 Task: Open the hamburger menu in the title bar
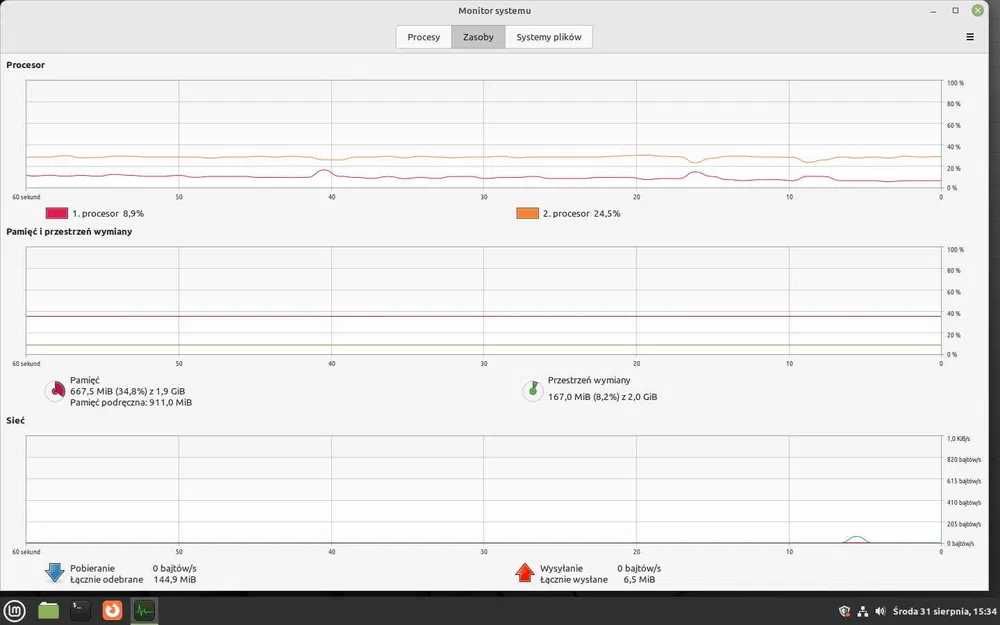click(x=969, y=37)
